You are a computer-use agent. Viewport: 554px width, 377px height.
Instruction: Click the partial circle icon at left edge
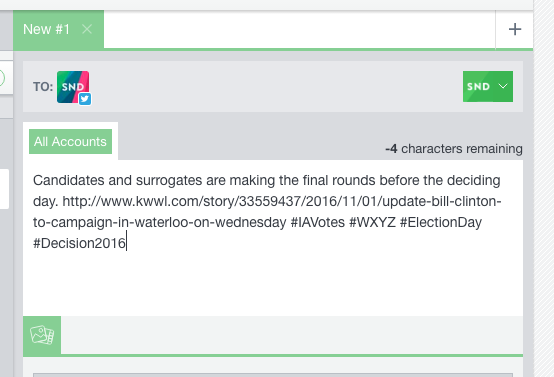tap(2, 78)
